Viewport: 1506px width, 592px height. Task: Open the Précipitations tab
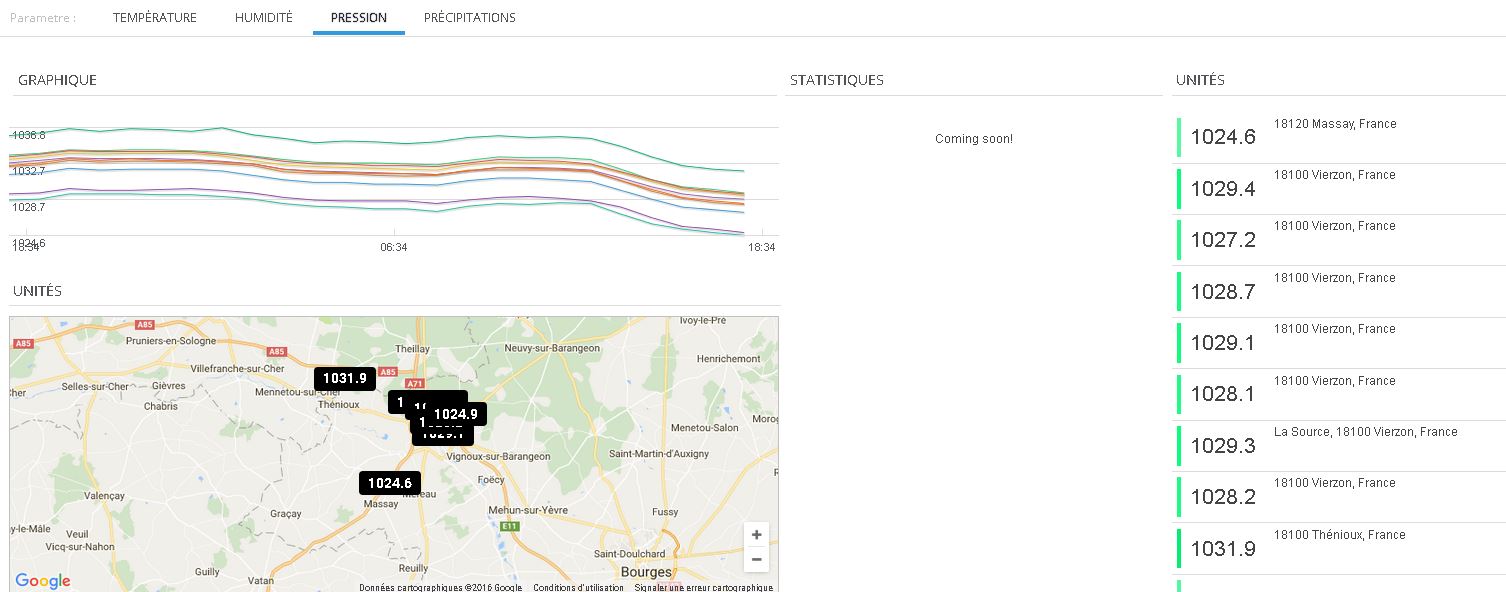point(470,18)
